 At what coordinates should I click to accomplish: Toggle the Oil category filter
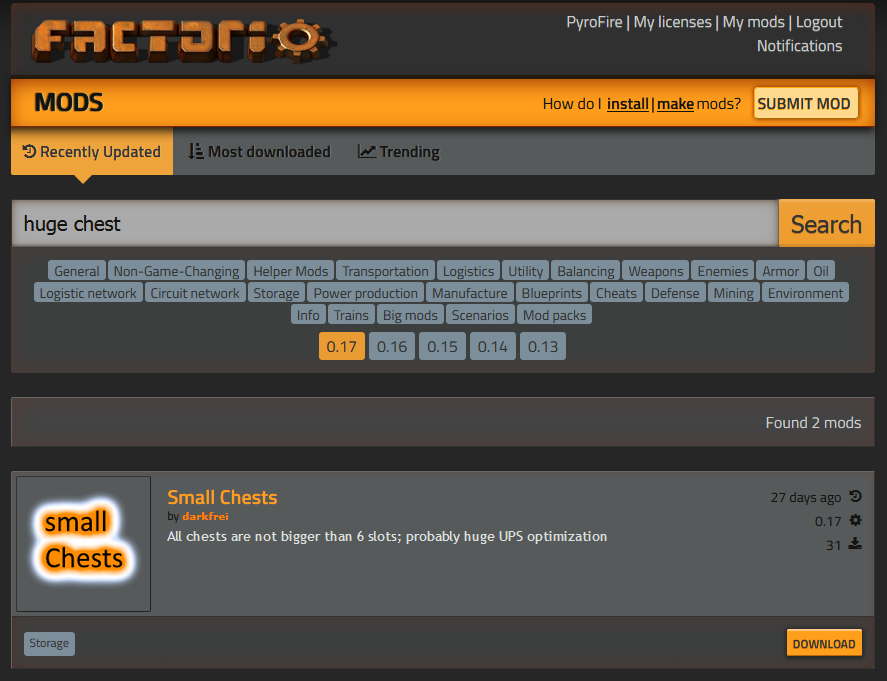tap(821, 271)
